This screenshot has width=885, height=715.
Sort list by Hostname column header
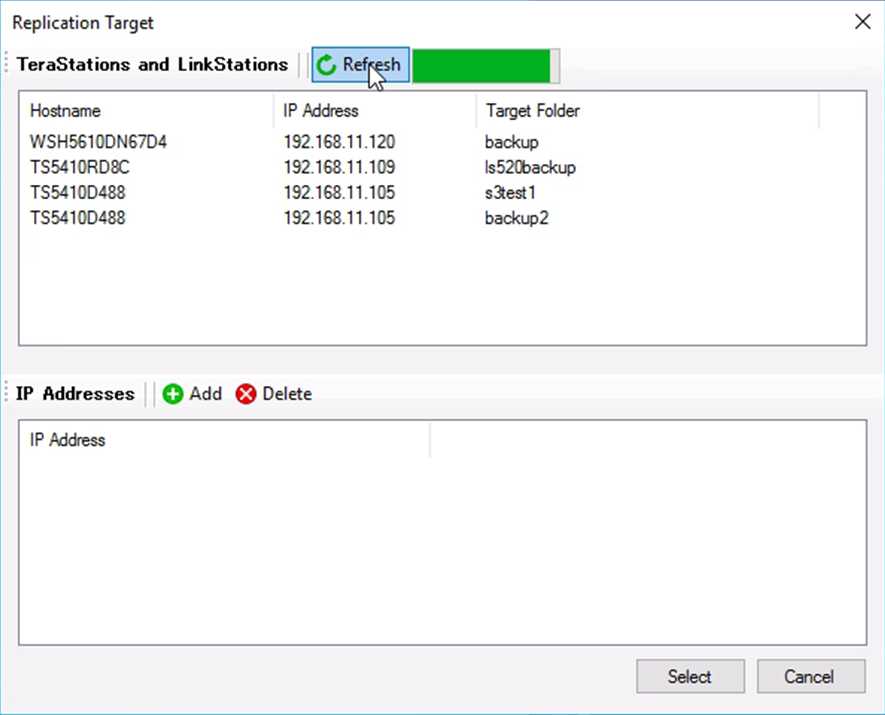tap(66, 110)
